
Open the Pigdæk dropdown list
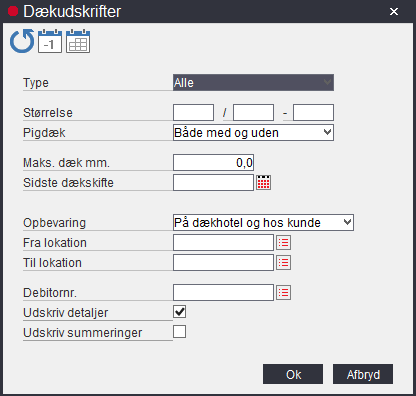253,132
